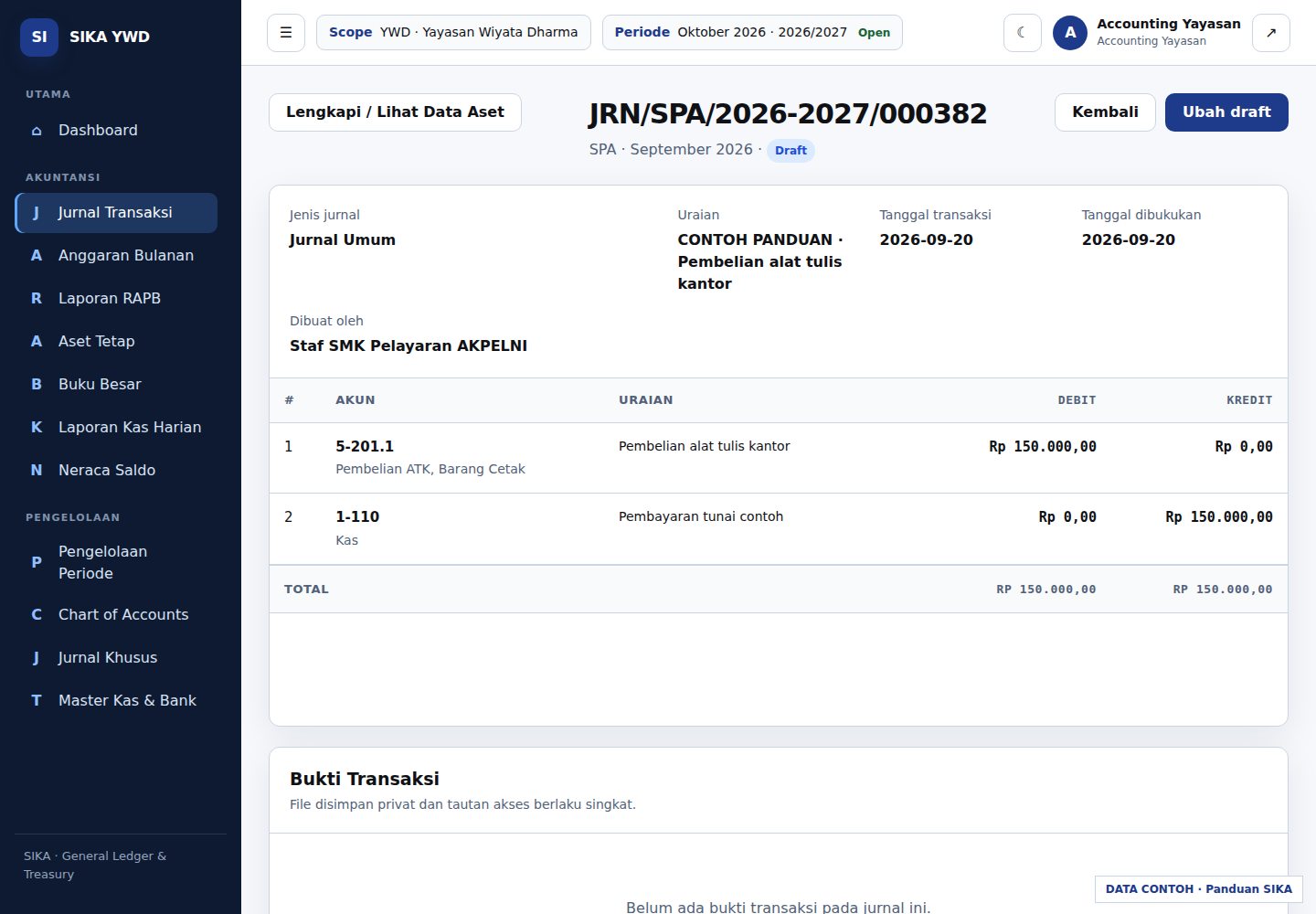1316x914 pixels.
Task: Toggle dark mode moon icon
Action: click(x=1023, y=33)
